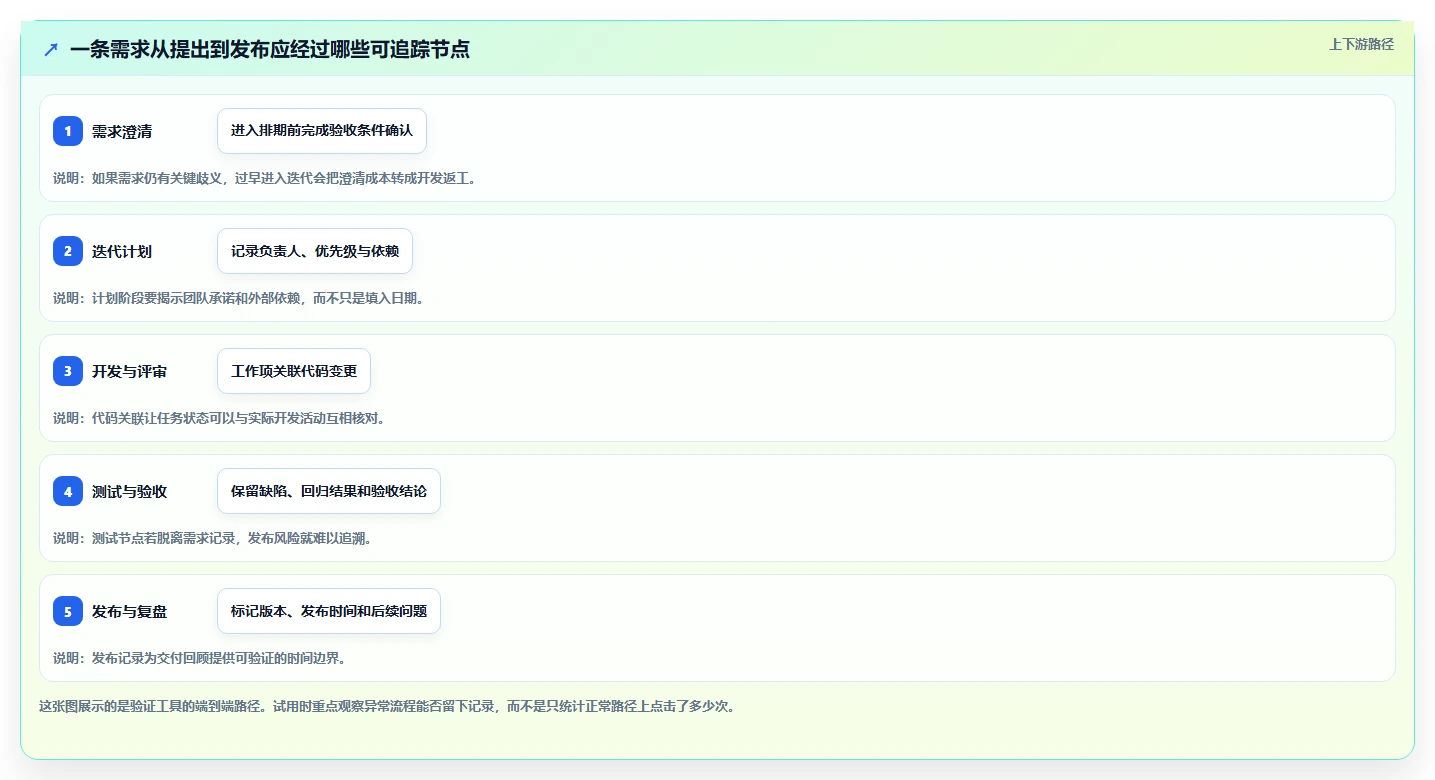Click the 进入排期前完成验收条件确认 chip
1435x780 pixels.
point(322,131)
